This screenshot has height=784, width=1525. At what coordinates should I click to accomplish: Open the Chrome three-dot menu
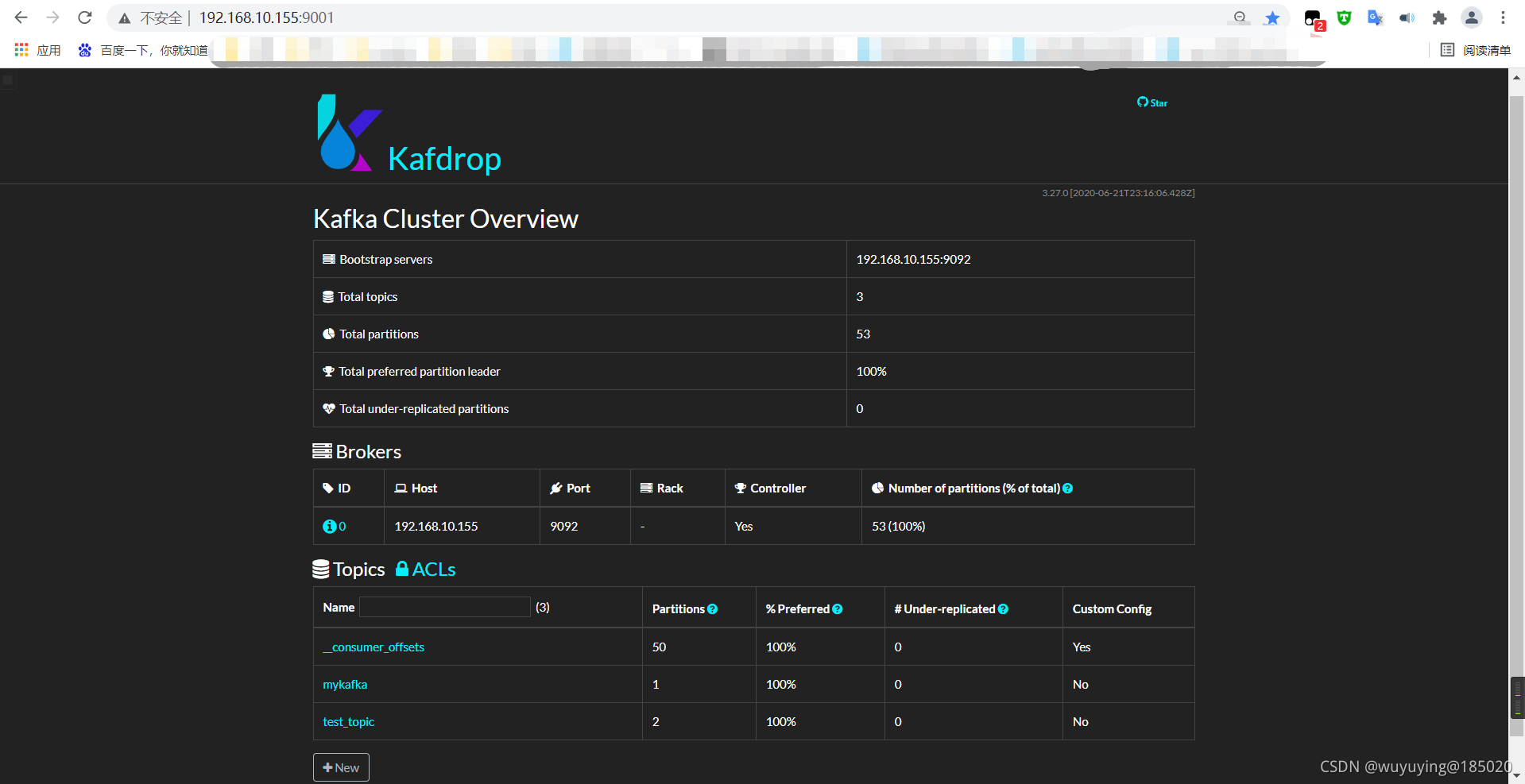[x=1504, y=17]
